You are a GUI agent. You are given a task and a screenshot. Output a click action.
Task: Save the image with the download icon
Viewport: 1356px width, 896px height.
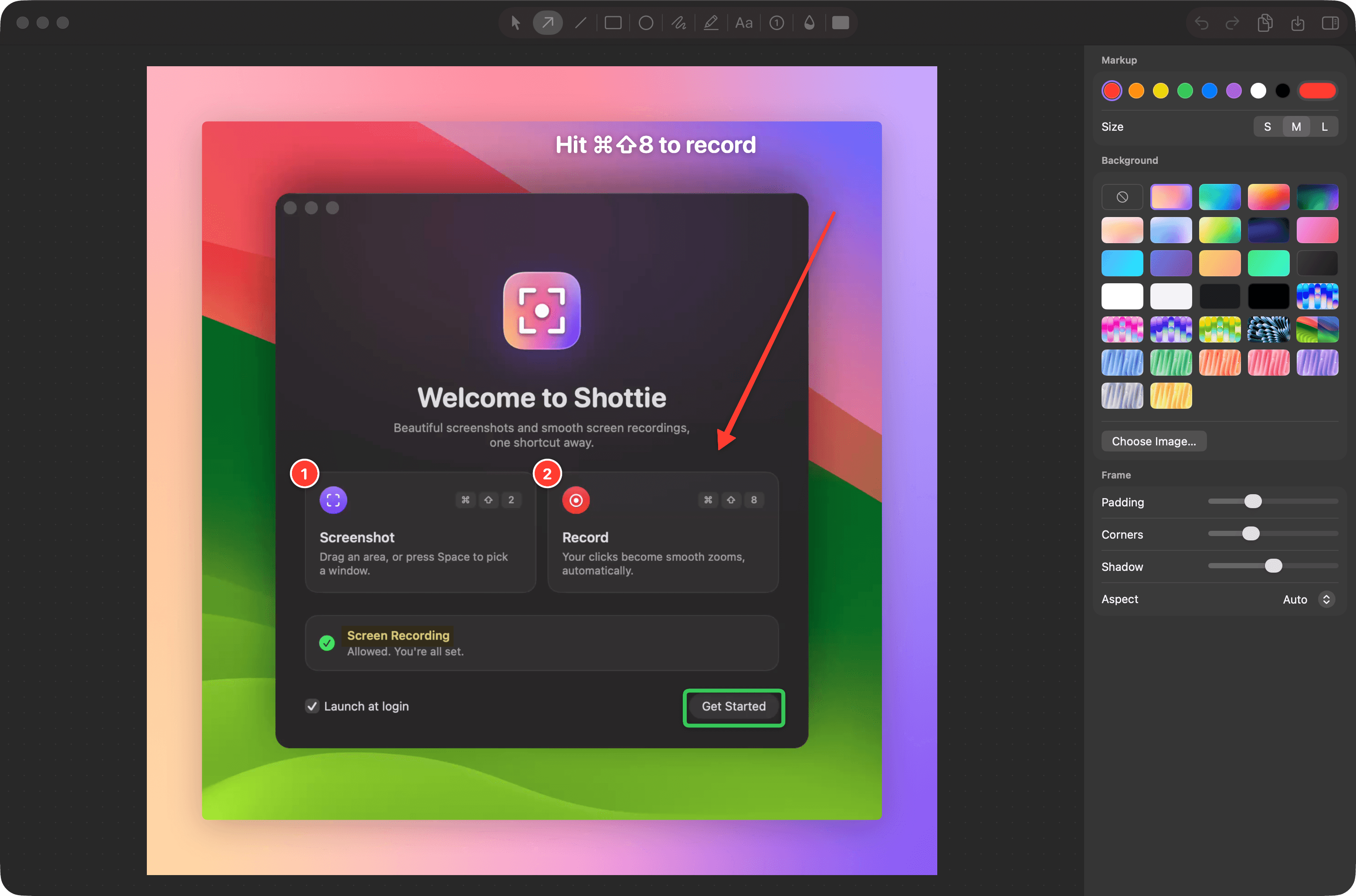(1297, 23)
